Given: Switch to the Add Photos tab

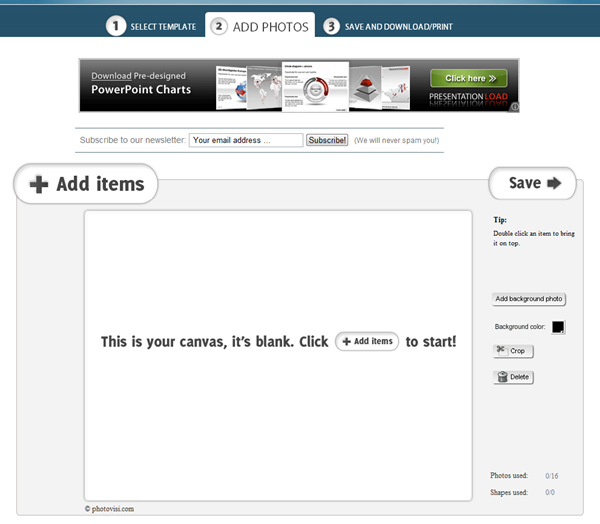Looking at the screenshot, I should [260, 26].
